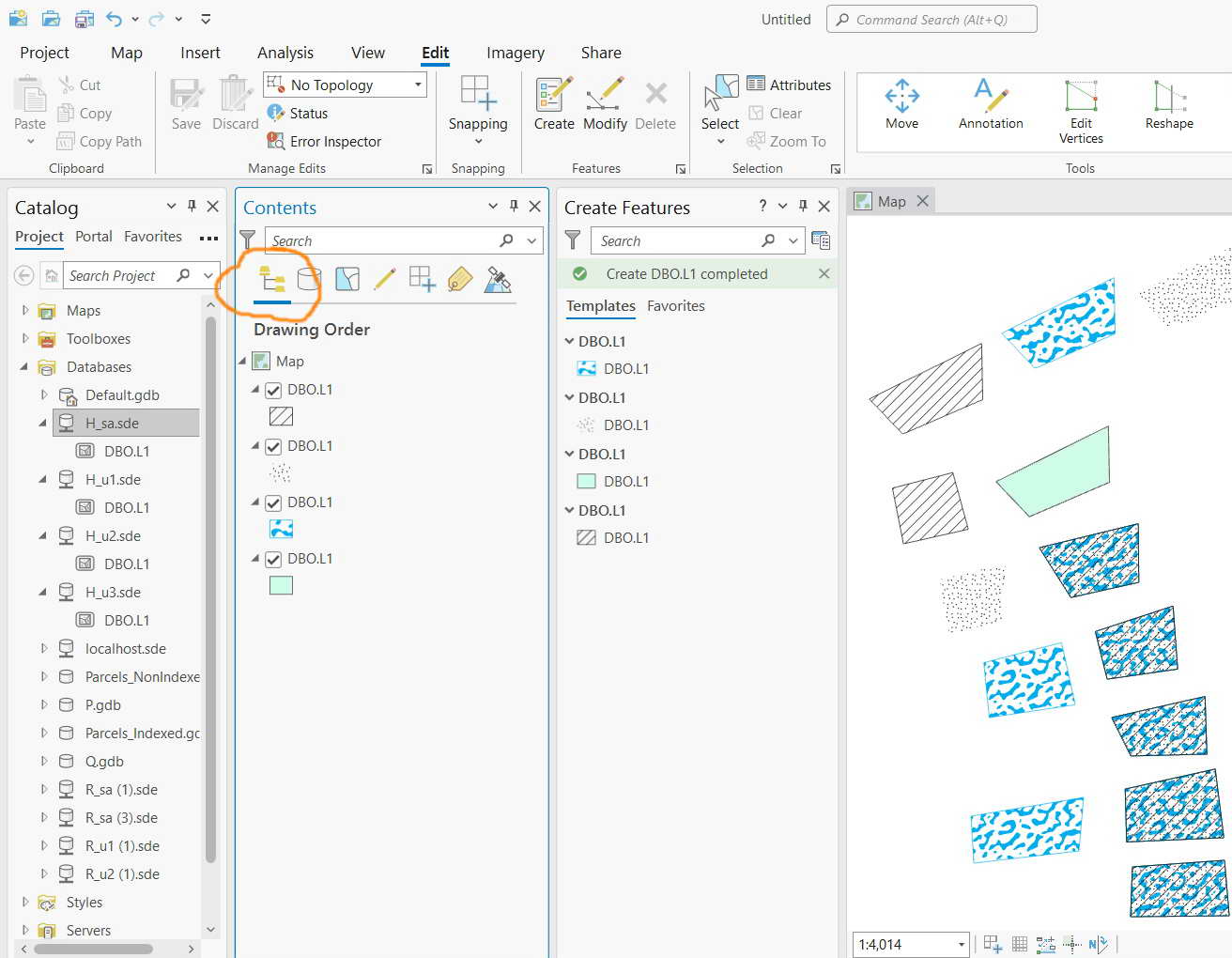Click the light green polygon on the map
This screenshot has height=958, width=1232.
point(1061,474)
